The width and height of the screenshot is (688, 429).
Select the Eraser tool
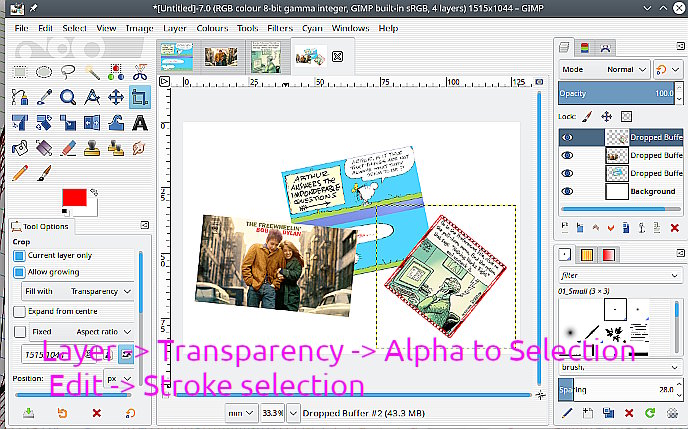coord(68,148)
